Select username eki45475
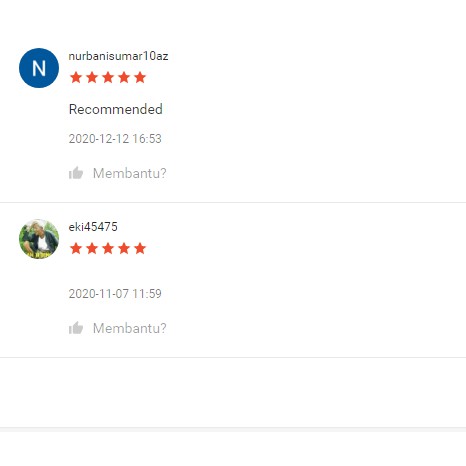The height and width of the screenshot is (466, 466). pyautogui.click(x=93, y=227)
